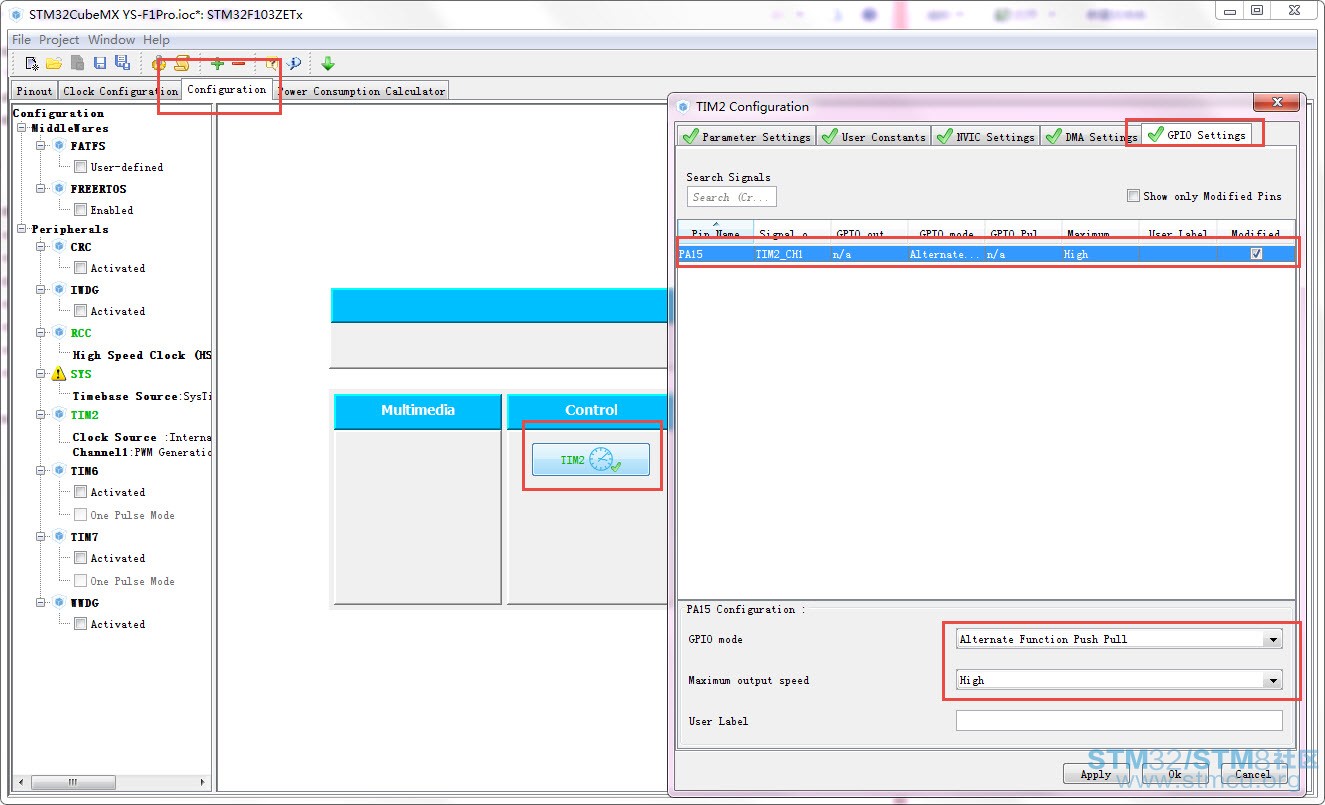Click the green plus toolbar icon

217,63
